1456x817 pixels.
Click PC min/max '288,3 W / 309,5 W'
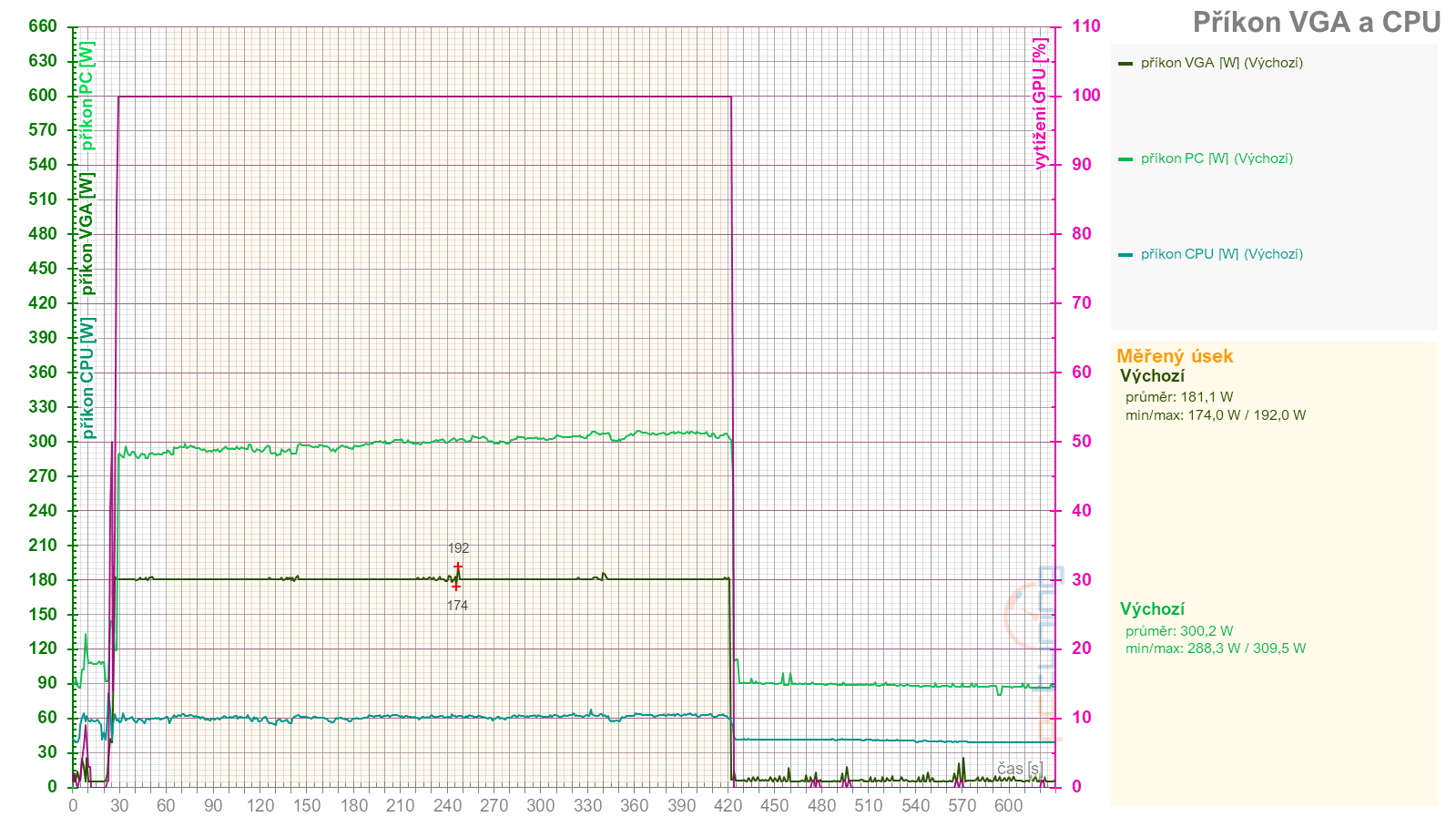[1247, 648]
